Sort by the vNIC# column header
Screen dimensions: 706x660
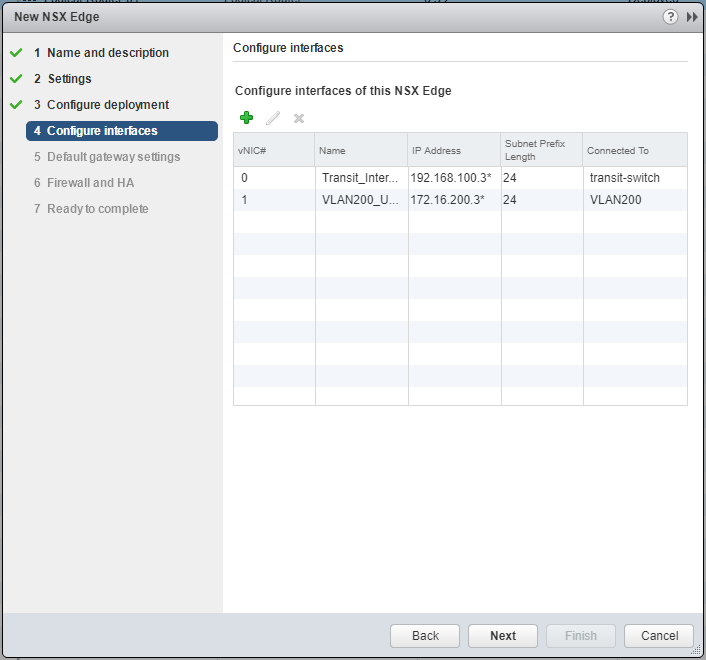[274, 150]
